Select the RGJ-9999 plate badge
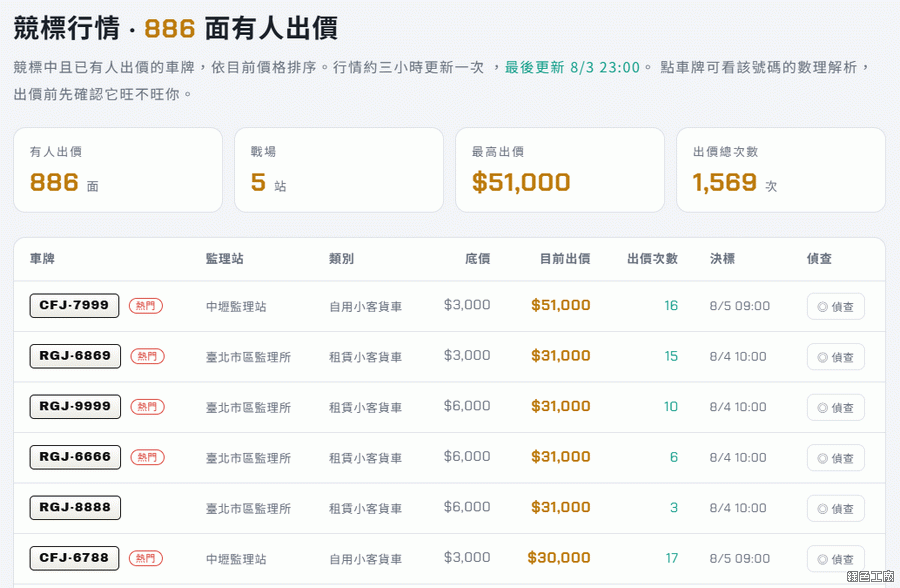Screen dimensions: 900x588 75,407
